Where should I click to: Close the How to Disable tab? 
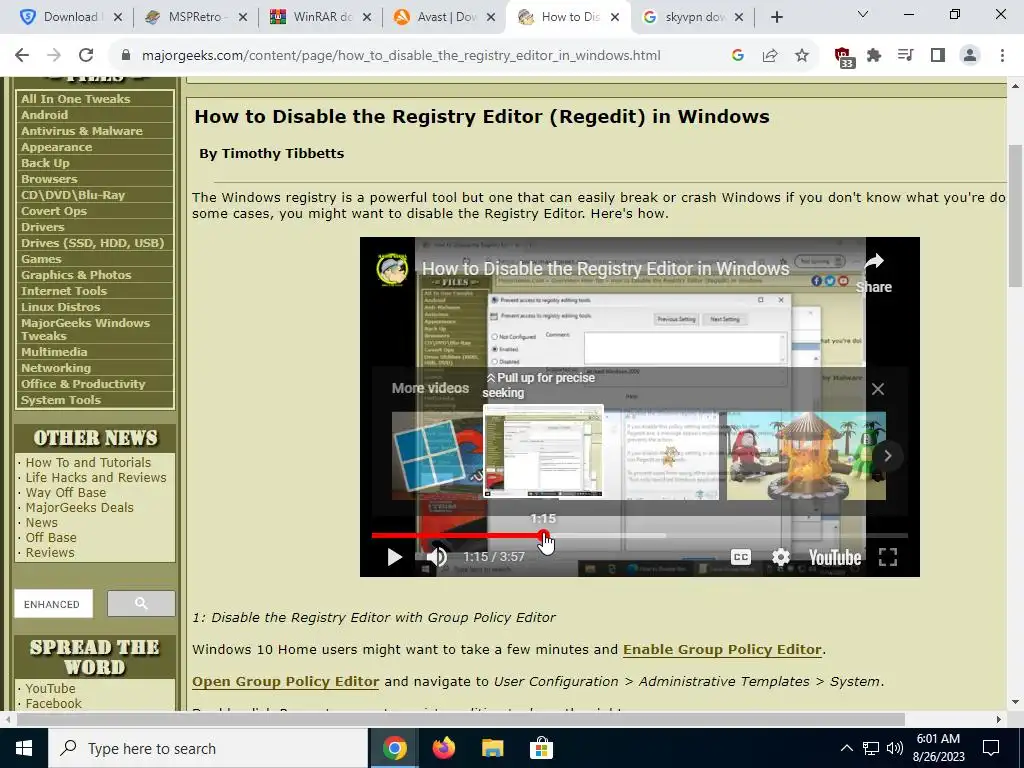point(615,18)
